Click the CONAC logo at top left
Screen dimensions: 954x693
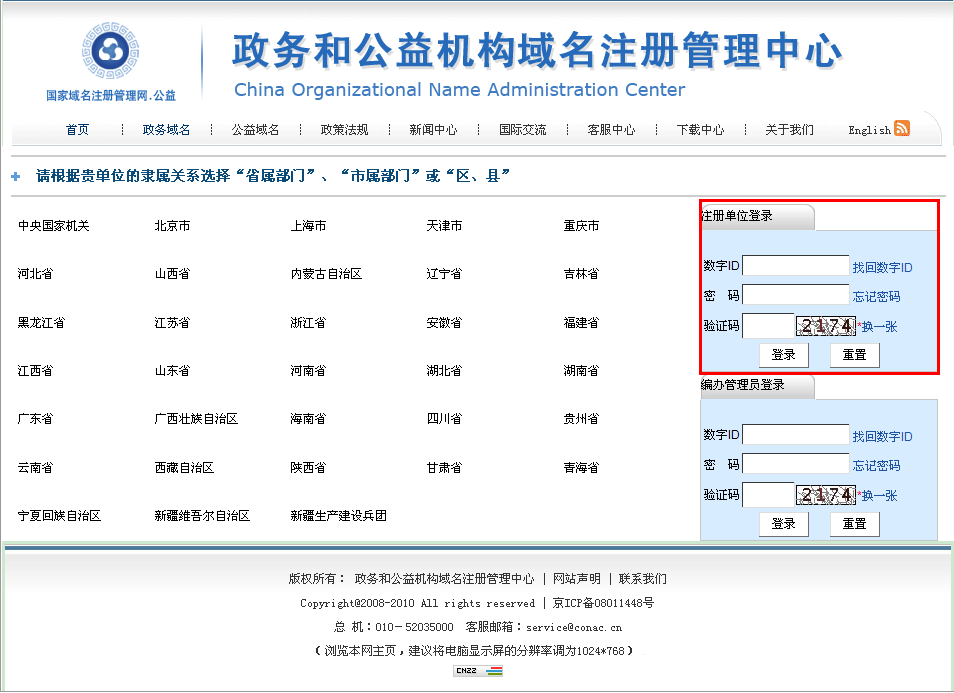[110, 52]
